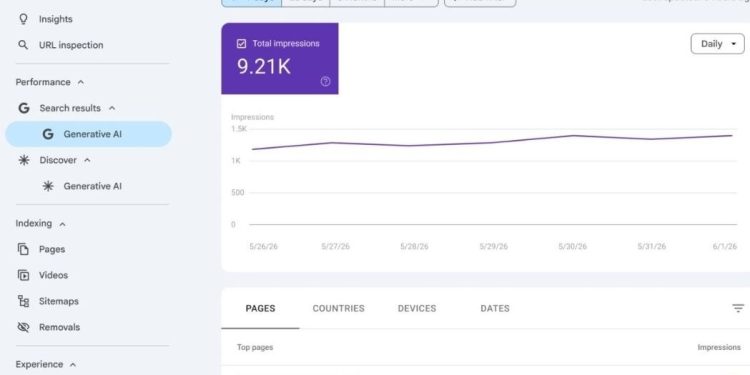This screenshot has width=750, height=375.
Task: Open the table filter icon
Action: 738,308
